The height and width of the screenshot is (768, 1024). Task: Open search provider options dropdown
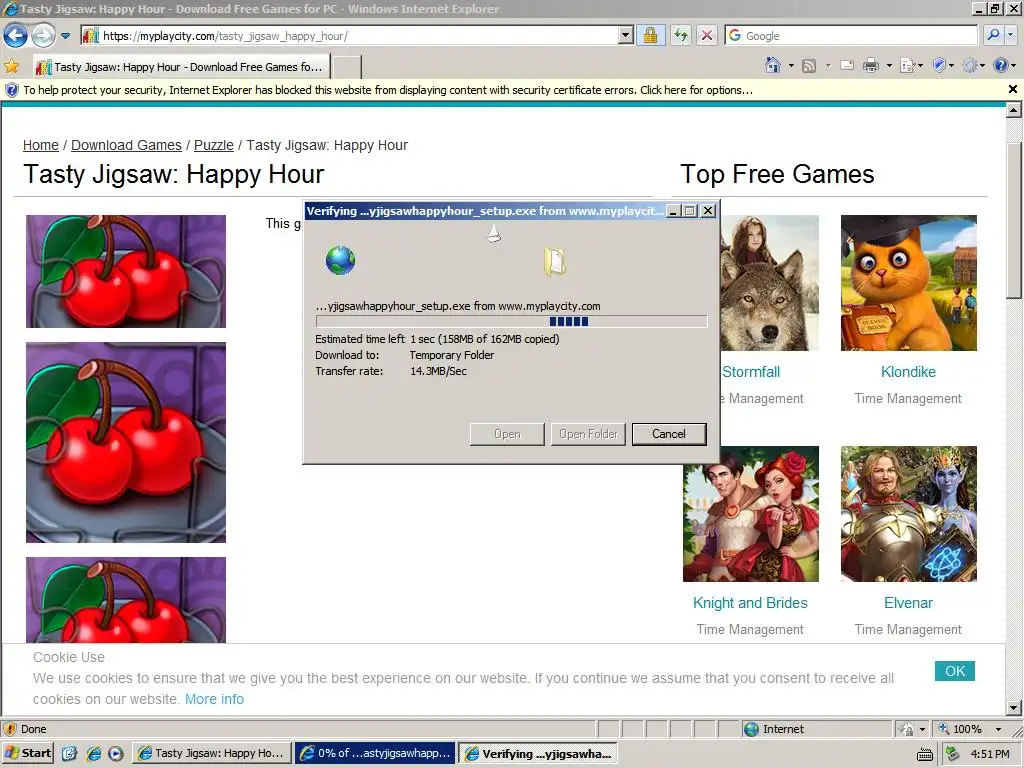click(1011, 35)
